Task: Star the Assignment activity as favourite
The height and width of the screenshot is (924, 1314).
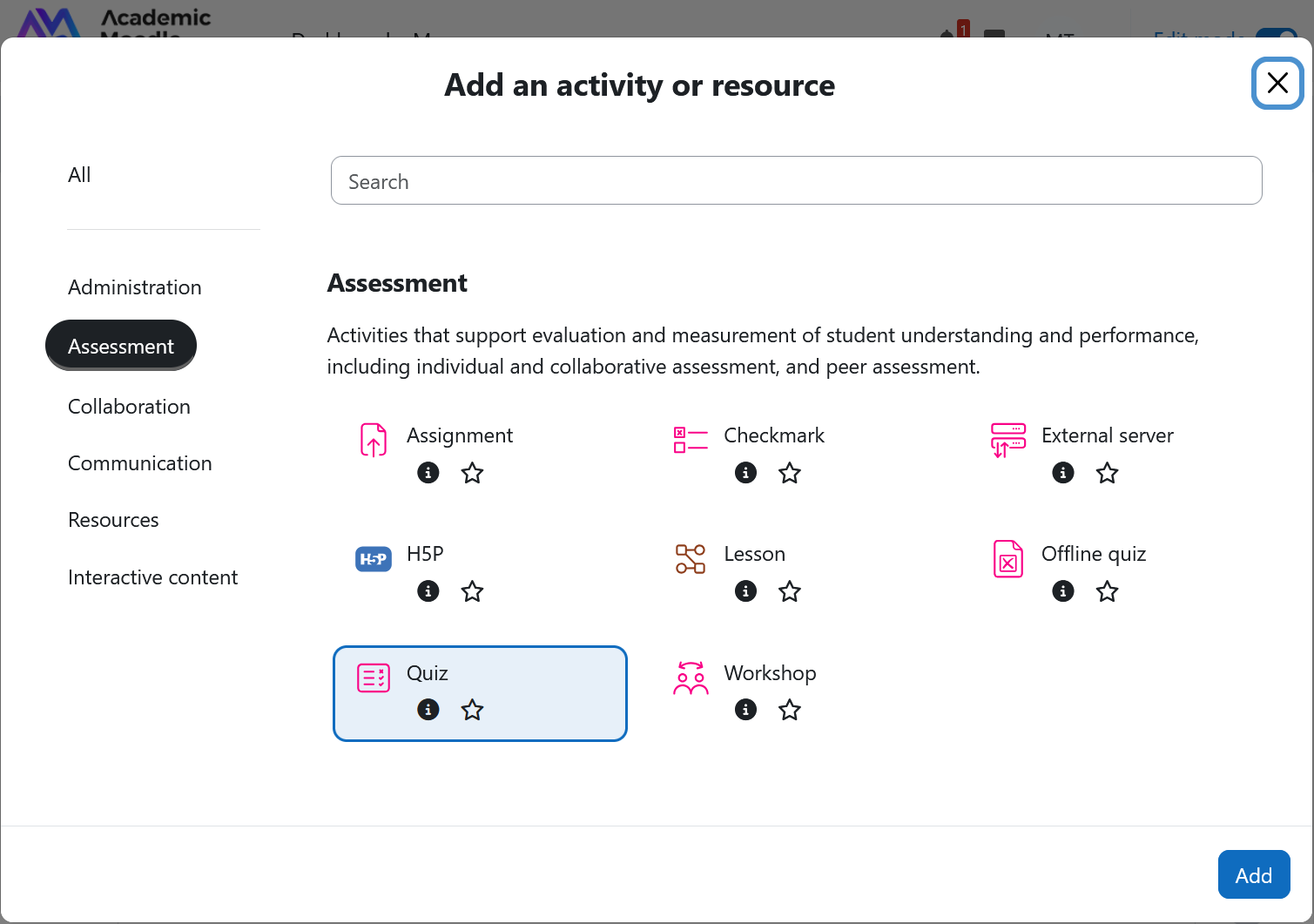Action: click(472, 473)
